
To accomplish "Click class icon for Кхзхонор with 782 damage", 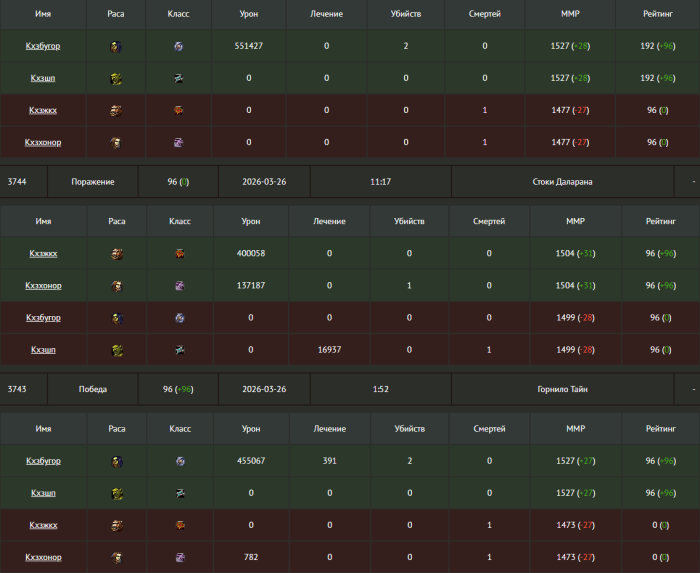I will pyautogui.click(x=179, y=557).
